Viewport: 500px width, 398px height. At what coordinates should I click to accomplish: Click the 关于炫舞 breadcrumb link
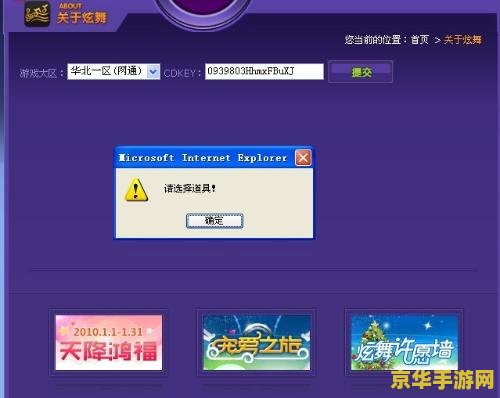(x=462, y=40)
